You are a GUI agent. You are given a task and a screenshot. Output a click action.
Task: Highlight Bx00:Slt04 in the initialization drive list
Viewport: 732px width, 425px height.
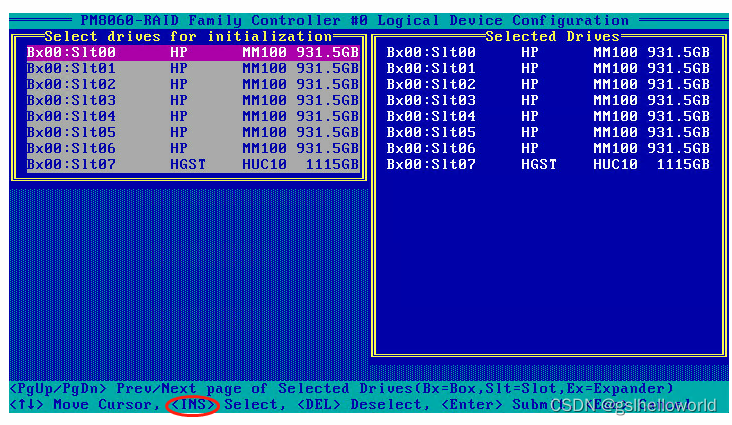click(x=193, y=116)
